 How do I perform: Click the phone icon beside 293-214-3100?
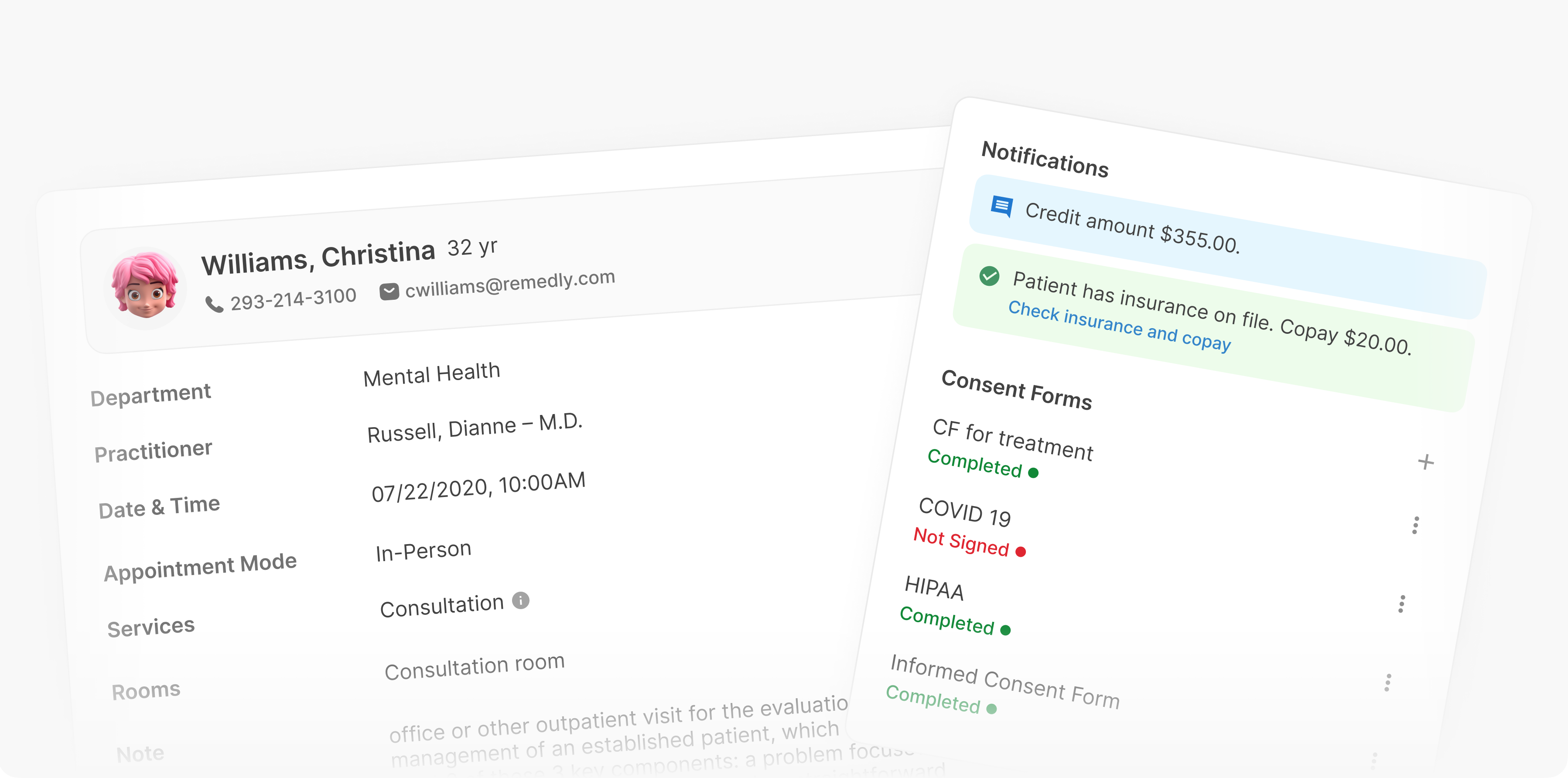(214, 304)
